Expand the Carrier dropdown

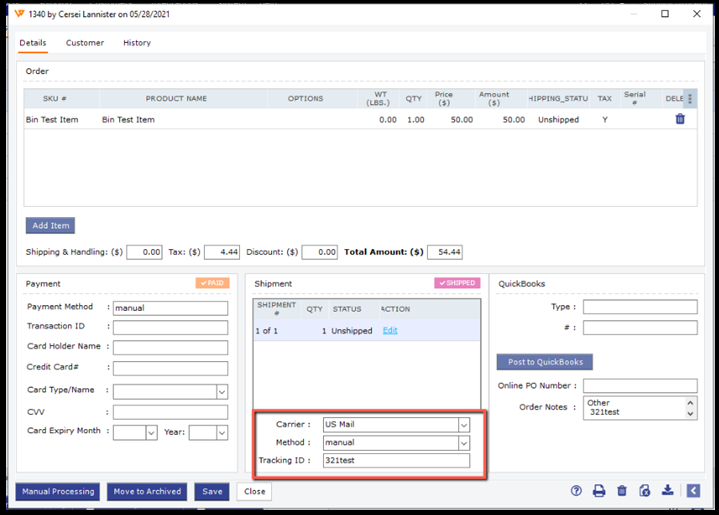463,424
